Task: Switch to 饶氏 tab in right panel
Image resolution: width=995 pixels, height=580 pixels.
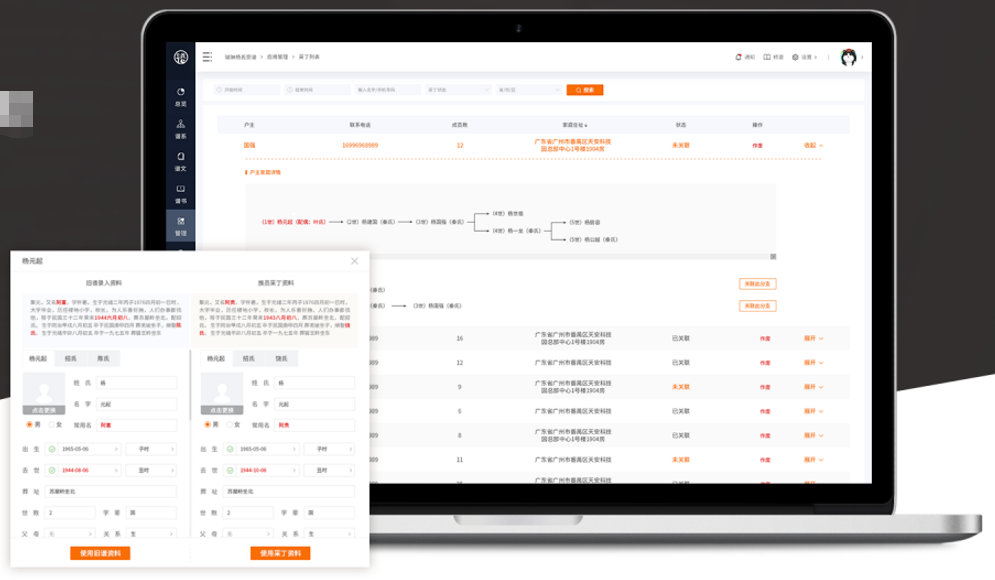Action: pyautogui.click(x=281, y=359)
